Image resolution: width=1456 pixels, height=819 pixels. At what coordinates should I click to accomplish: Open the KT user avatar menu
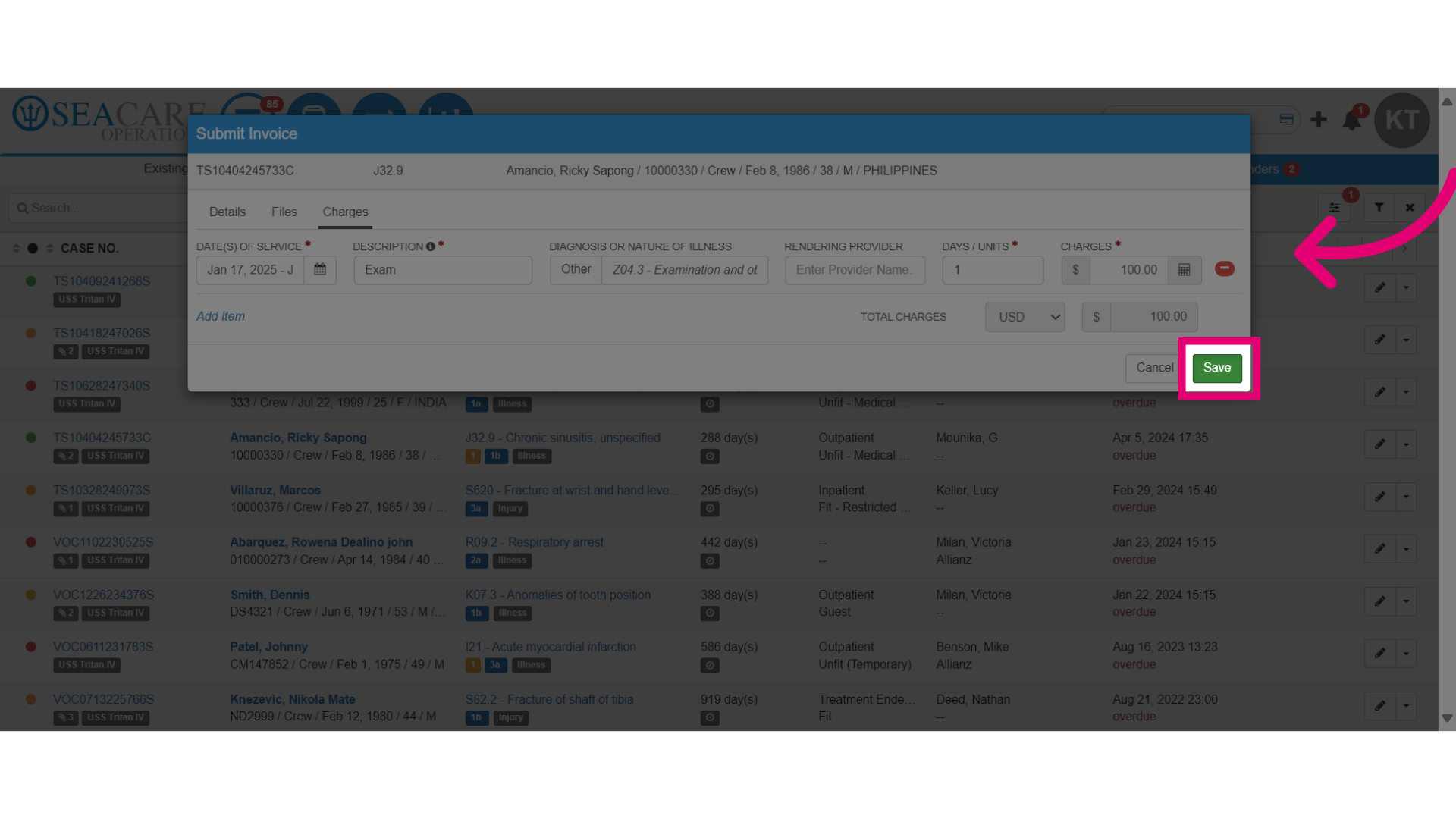tap(1401, 120)
